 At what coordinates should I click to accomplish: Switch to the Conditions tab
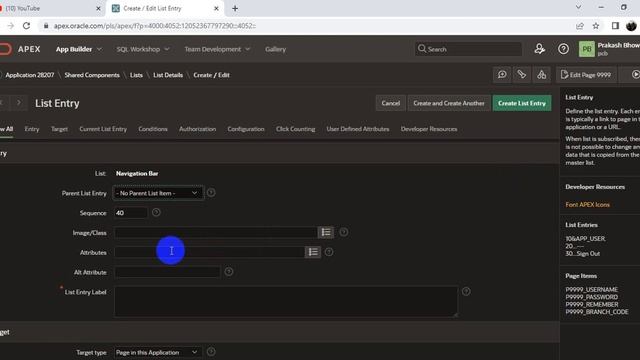153,129
